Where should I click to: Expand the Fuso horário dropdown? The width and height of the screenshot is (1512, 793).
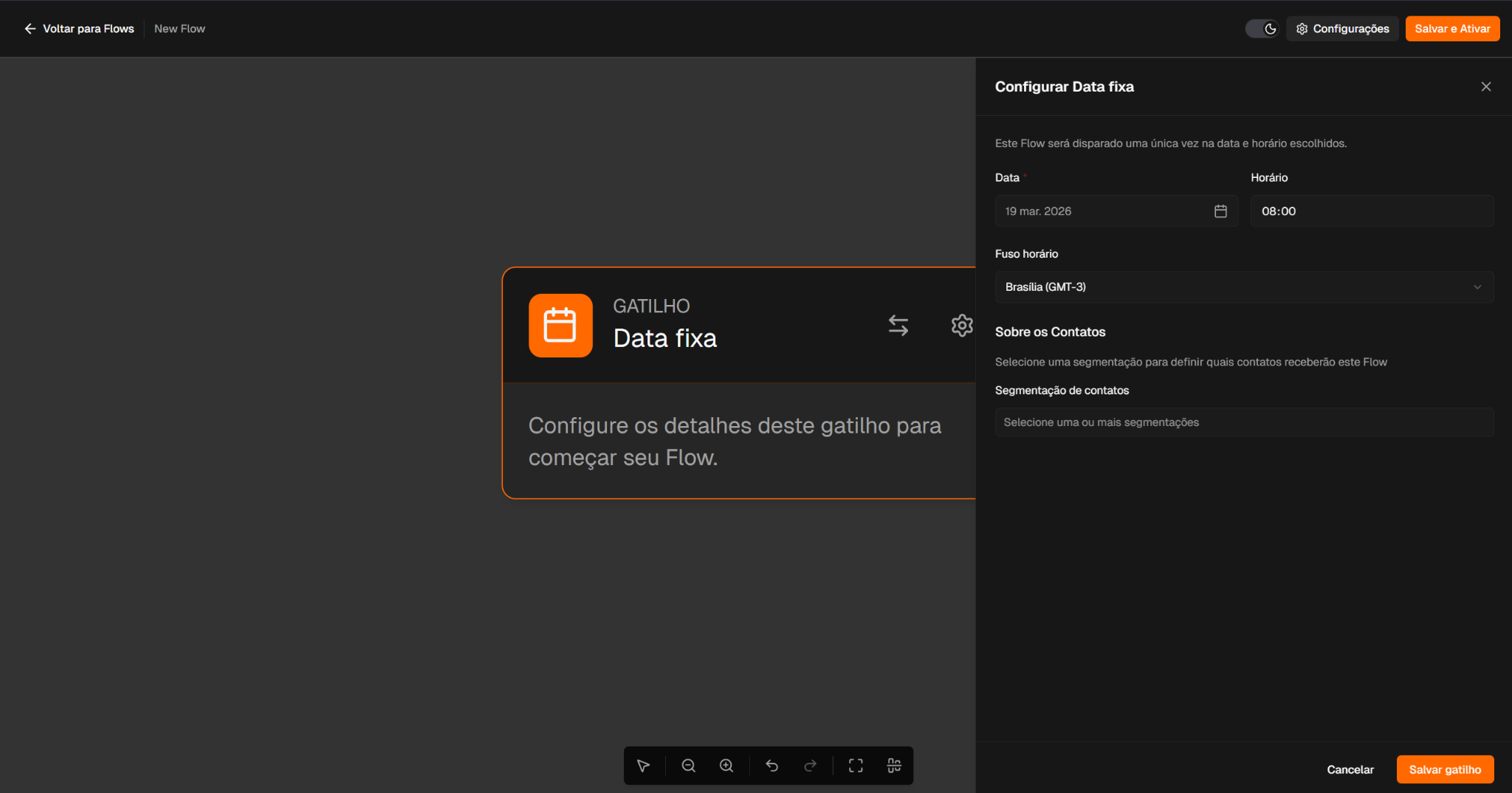point(1244,287)
